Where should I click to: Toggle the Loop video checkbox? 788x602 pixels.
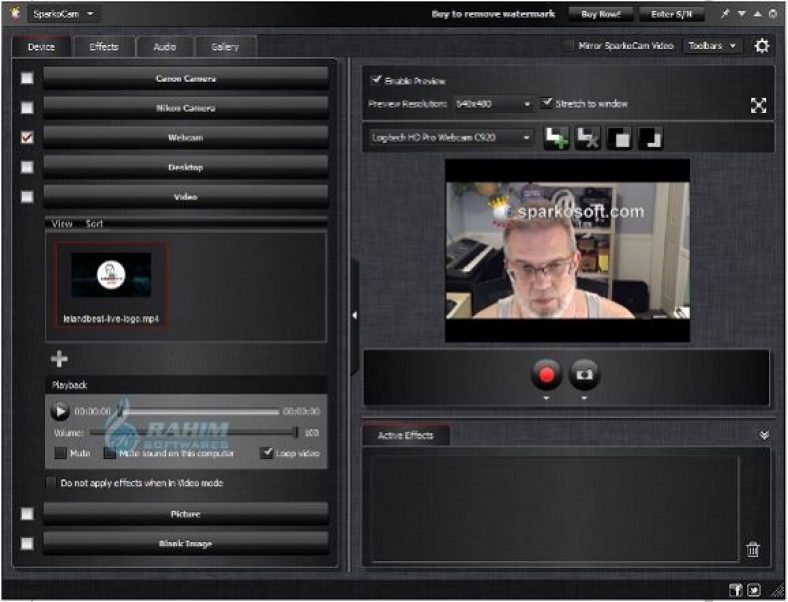(x=266, y=453)
